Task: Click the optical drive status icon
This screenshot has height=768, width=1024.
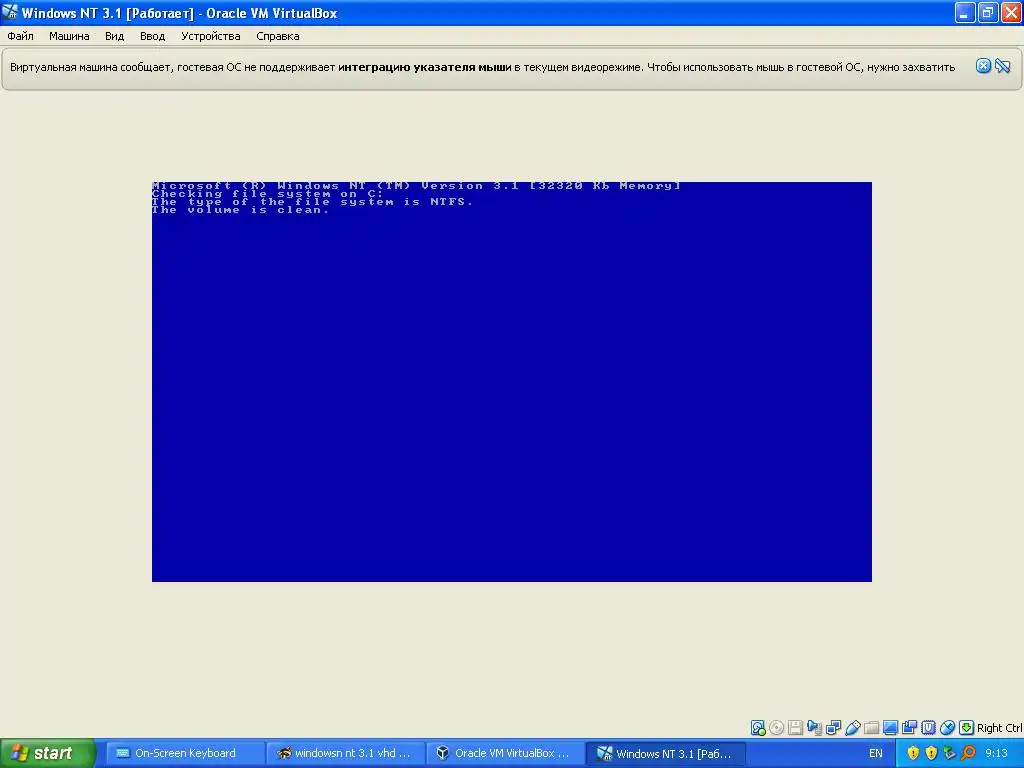Action: click(x=776, y=728)
